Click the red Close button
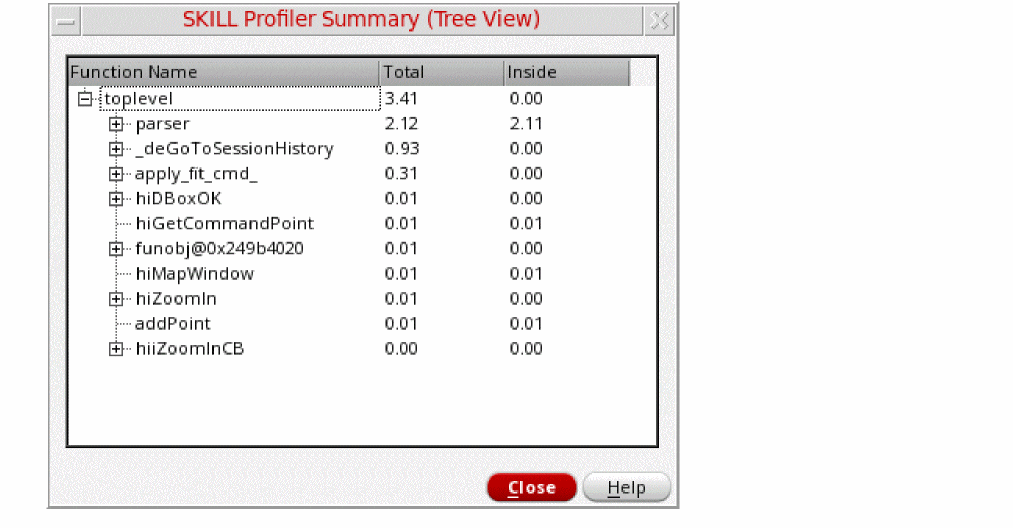Image resolution: width=1013 pixels, height=528 pixels. click(532, 487)
